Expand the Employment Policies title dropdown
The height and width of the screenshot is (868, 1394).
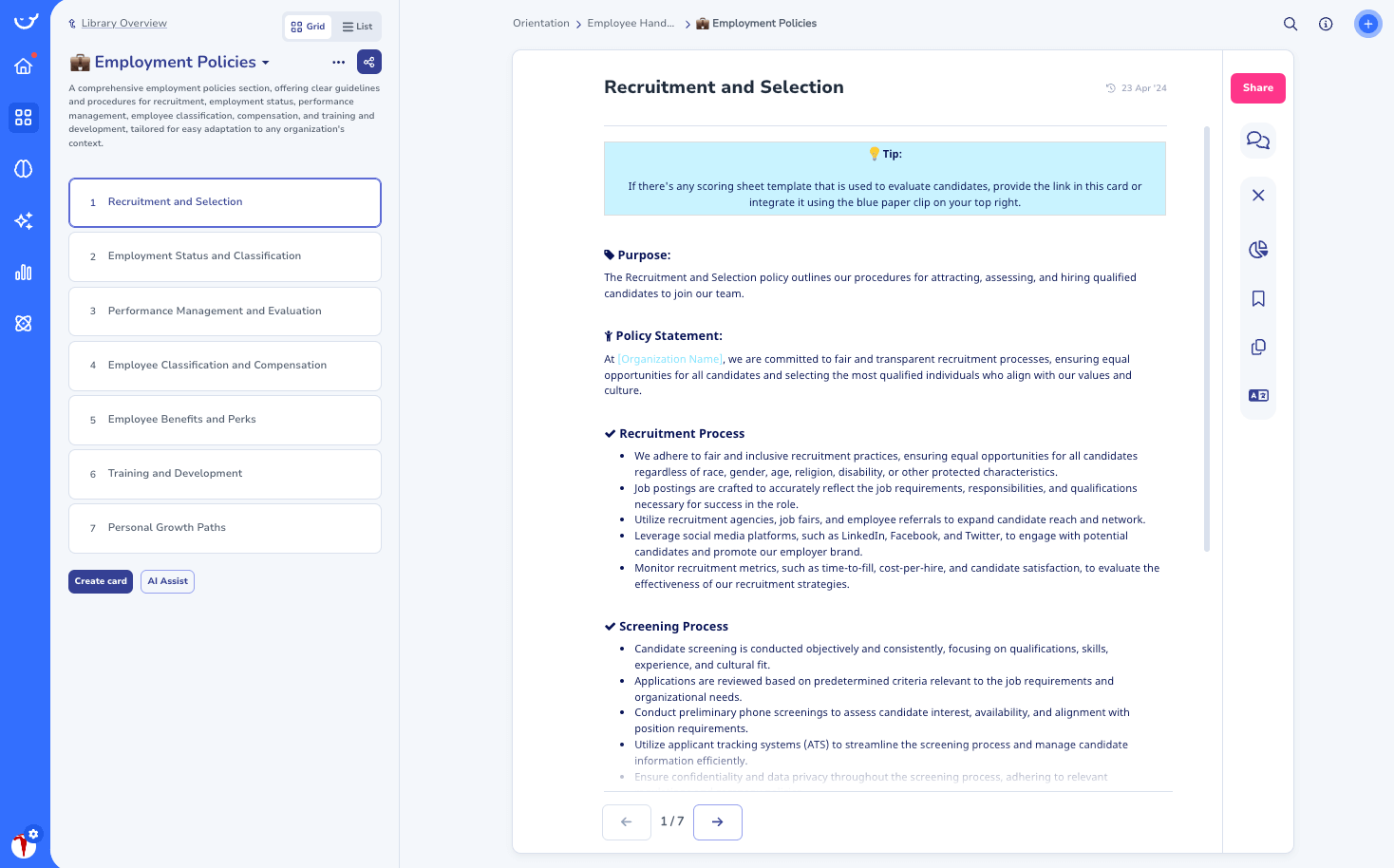(267, 62)
